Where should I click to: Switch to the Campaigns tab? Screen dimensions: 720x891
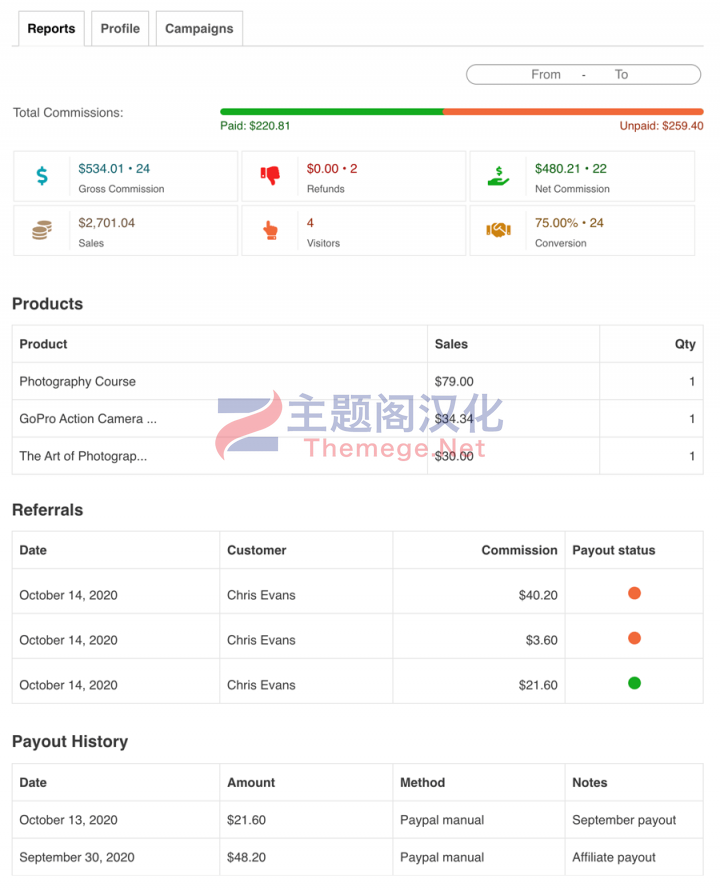(199, 28)
